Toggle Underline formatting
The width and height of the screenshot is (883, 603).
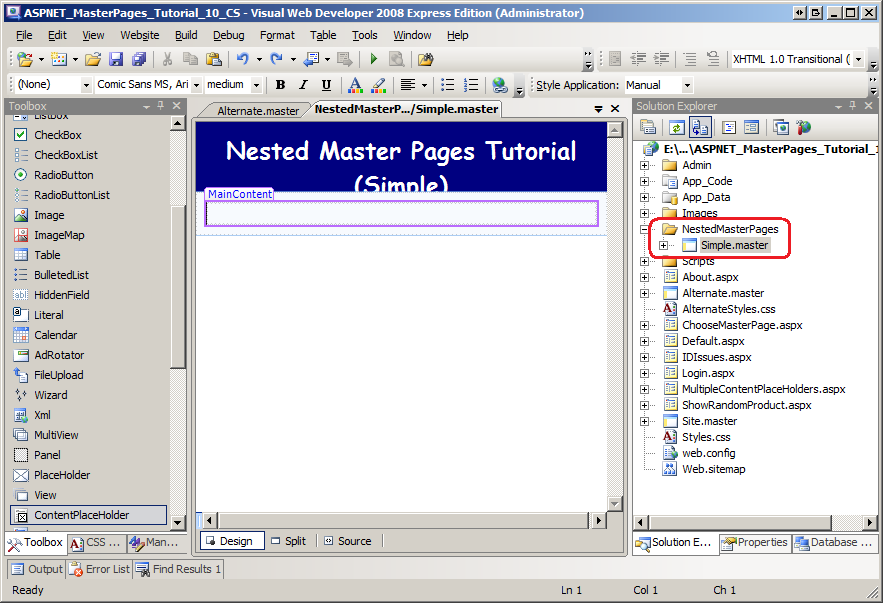click(327, 85)
